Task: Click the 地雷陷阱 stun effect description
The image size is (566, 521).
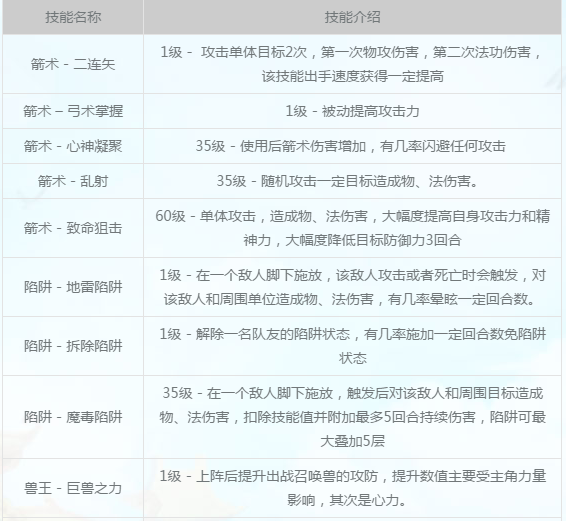Action: (352, 287)
